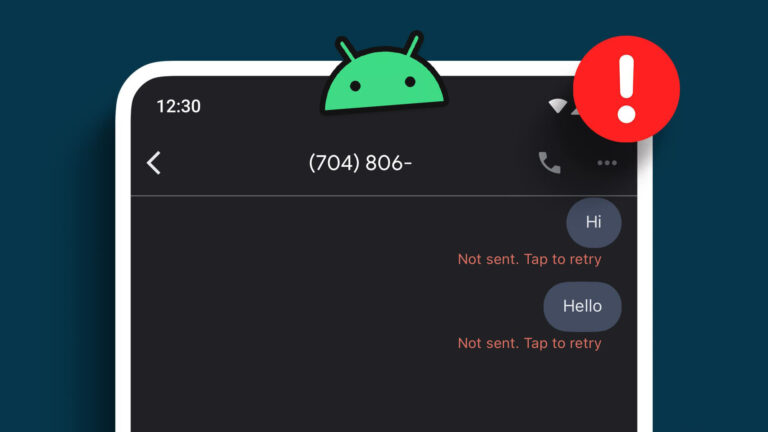The width and height of the screenshot is (768, 432).
Task: Call the contact with the phone icon
Action: point(549,163)
